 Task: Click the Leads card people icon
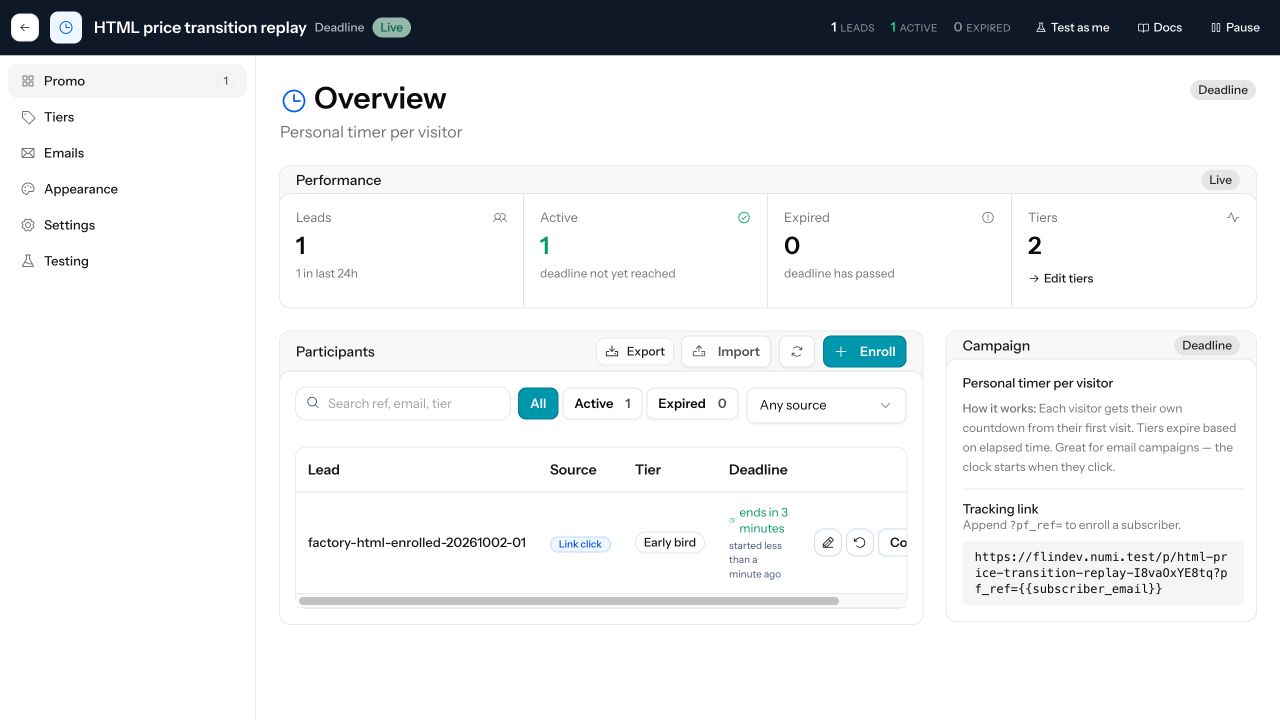(x=500, y=217)
